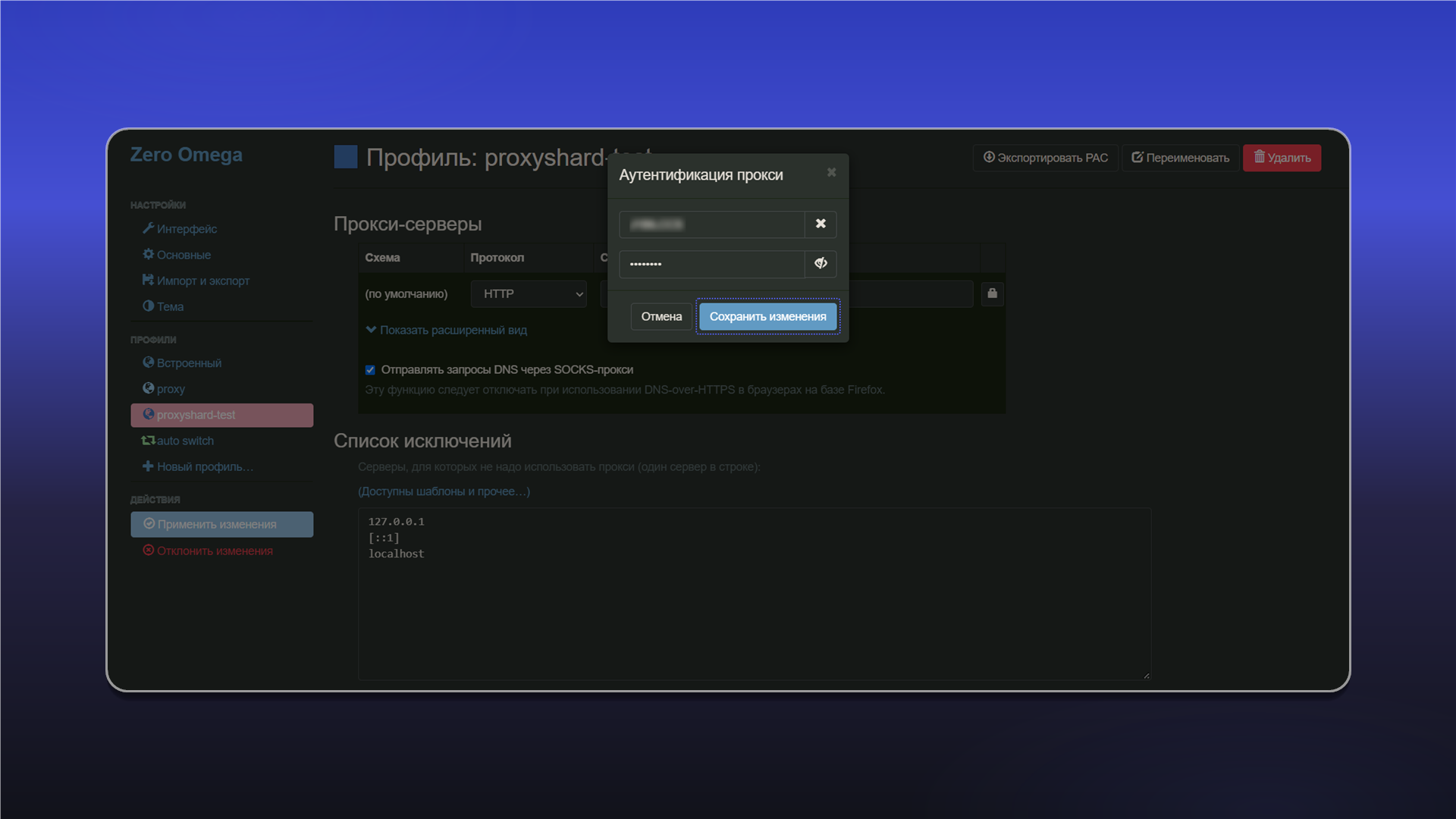Click the plus icon beside Новый профиль

148,466
